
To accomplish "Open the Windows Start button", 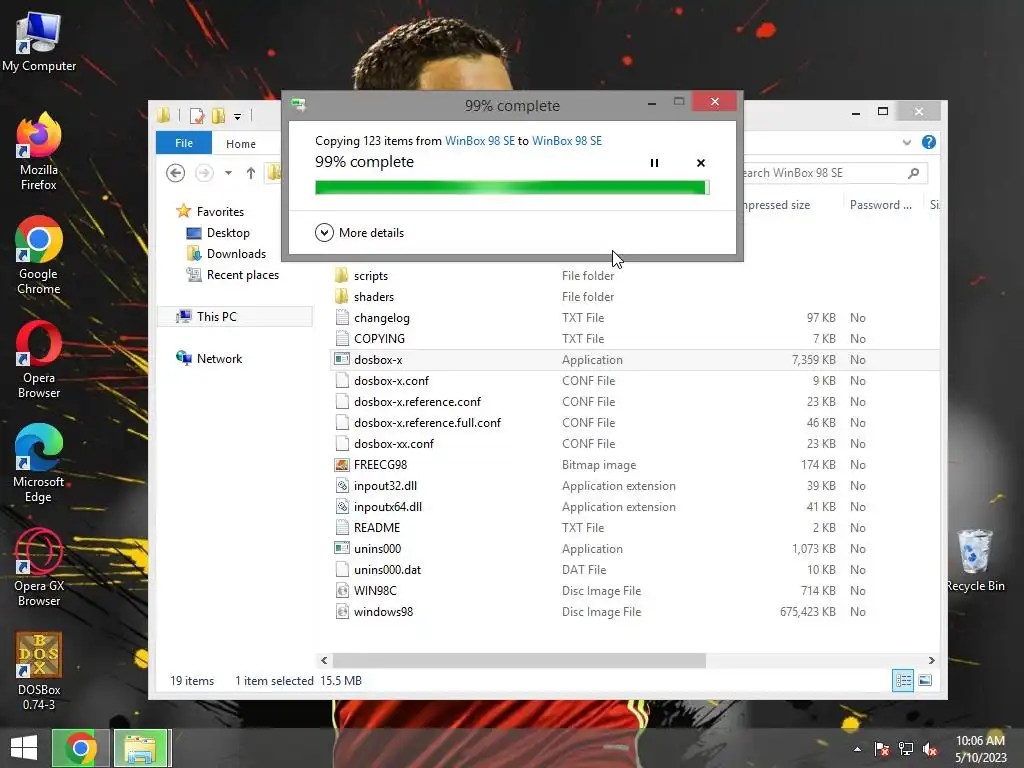I will click(24, 748).
